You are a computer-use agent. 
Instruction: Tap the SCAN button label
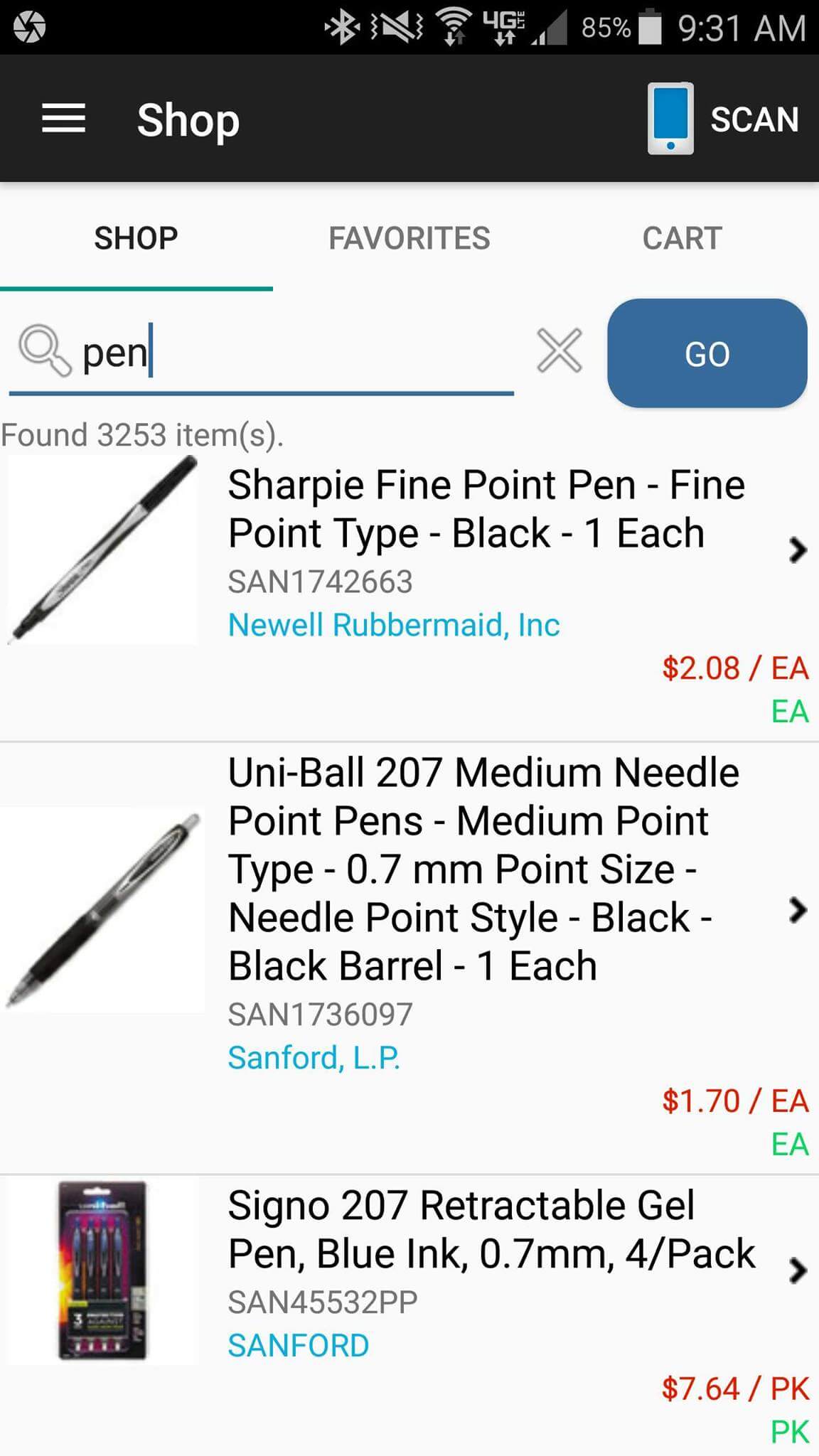754,119
